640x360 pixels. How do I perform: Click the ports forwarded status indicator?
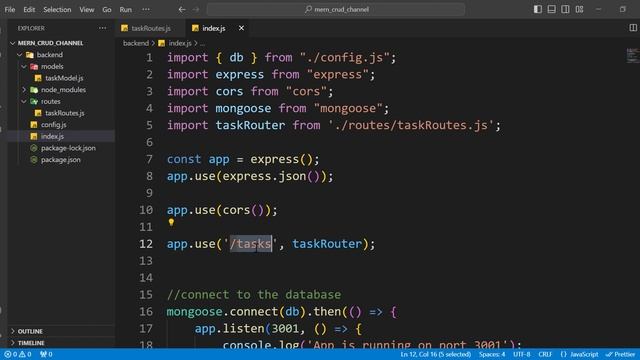tap(46, 354)
